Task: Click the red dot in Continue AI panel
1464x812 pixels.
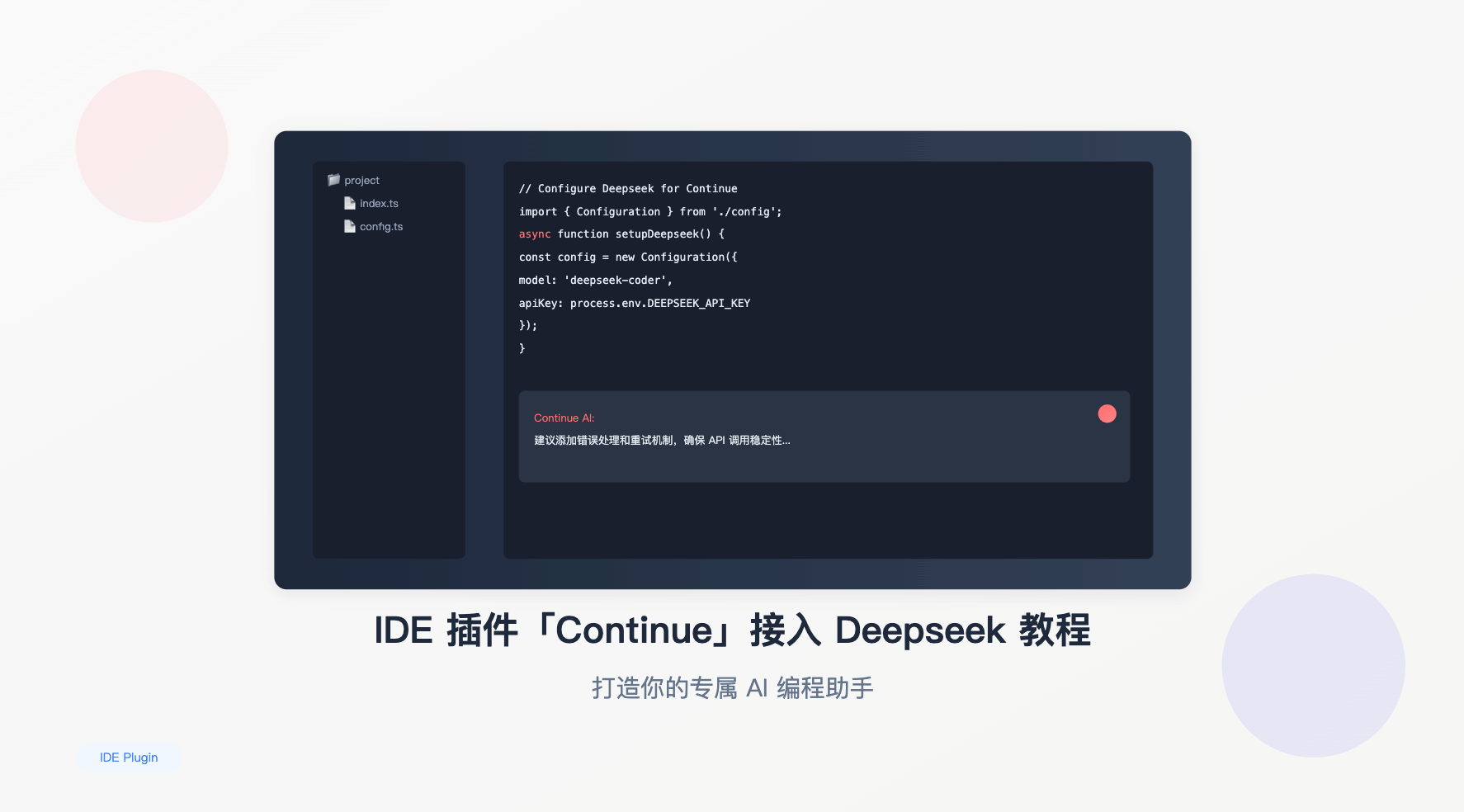Action: point(1107,413)
